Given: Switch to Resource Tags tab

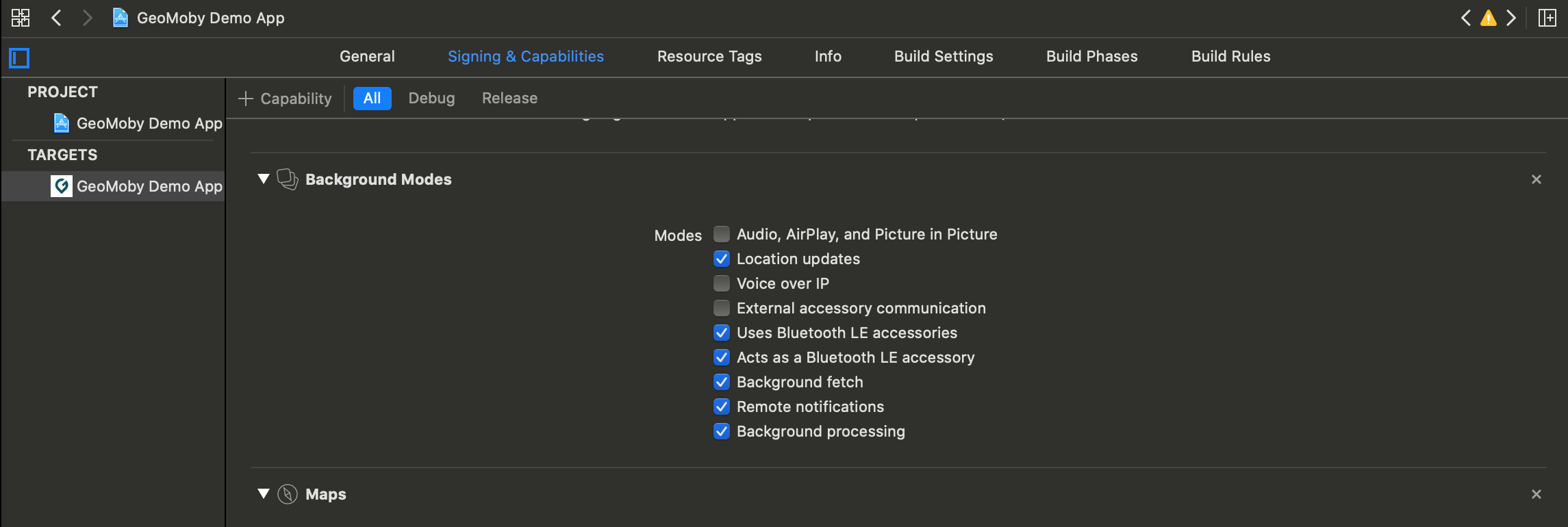Looking at the screenshot, I should pos(709,57).
